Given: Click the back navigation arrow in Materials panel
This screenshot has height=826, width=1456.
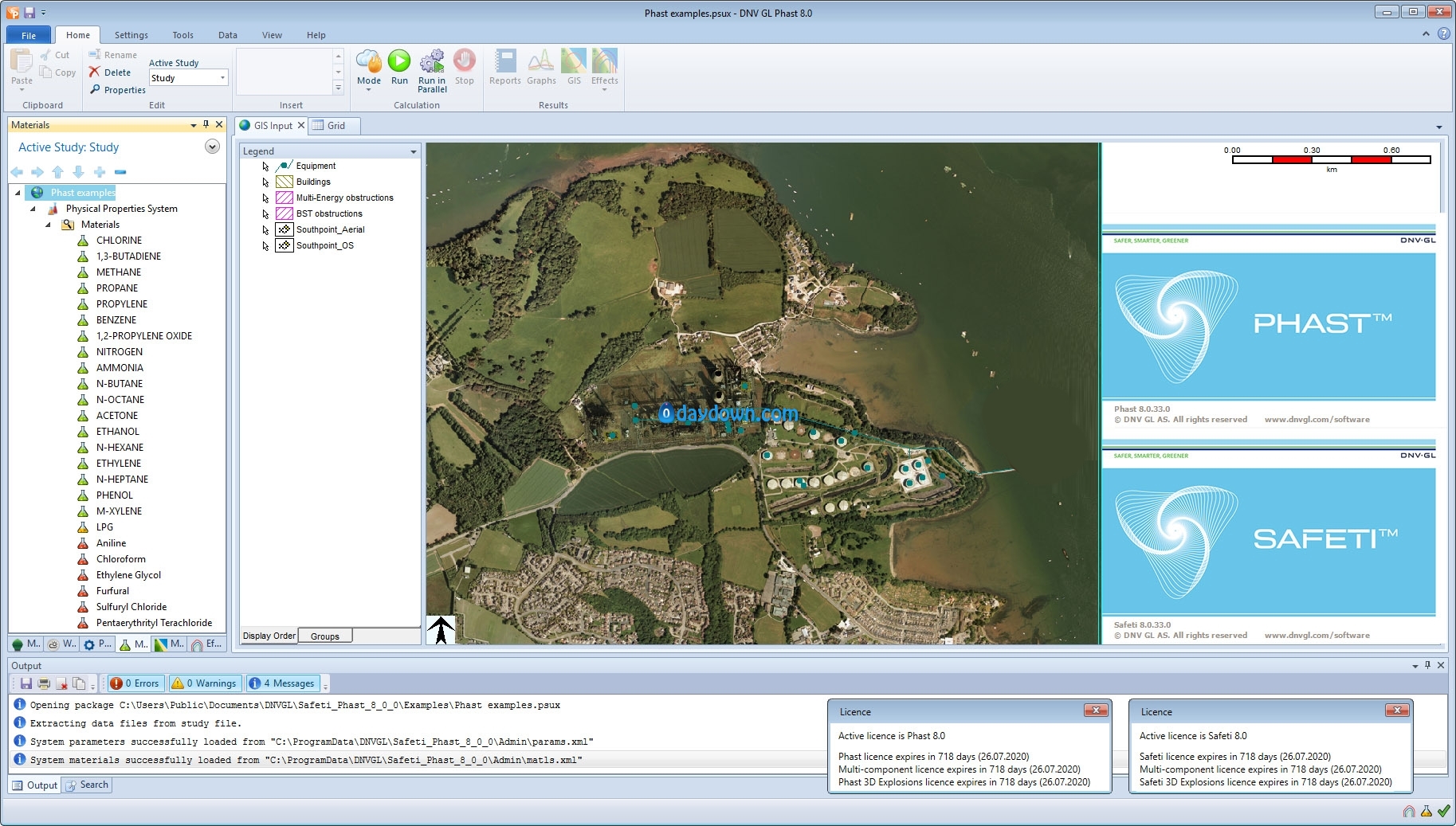Looking at the screenshot, I should tap(17, 172).
